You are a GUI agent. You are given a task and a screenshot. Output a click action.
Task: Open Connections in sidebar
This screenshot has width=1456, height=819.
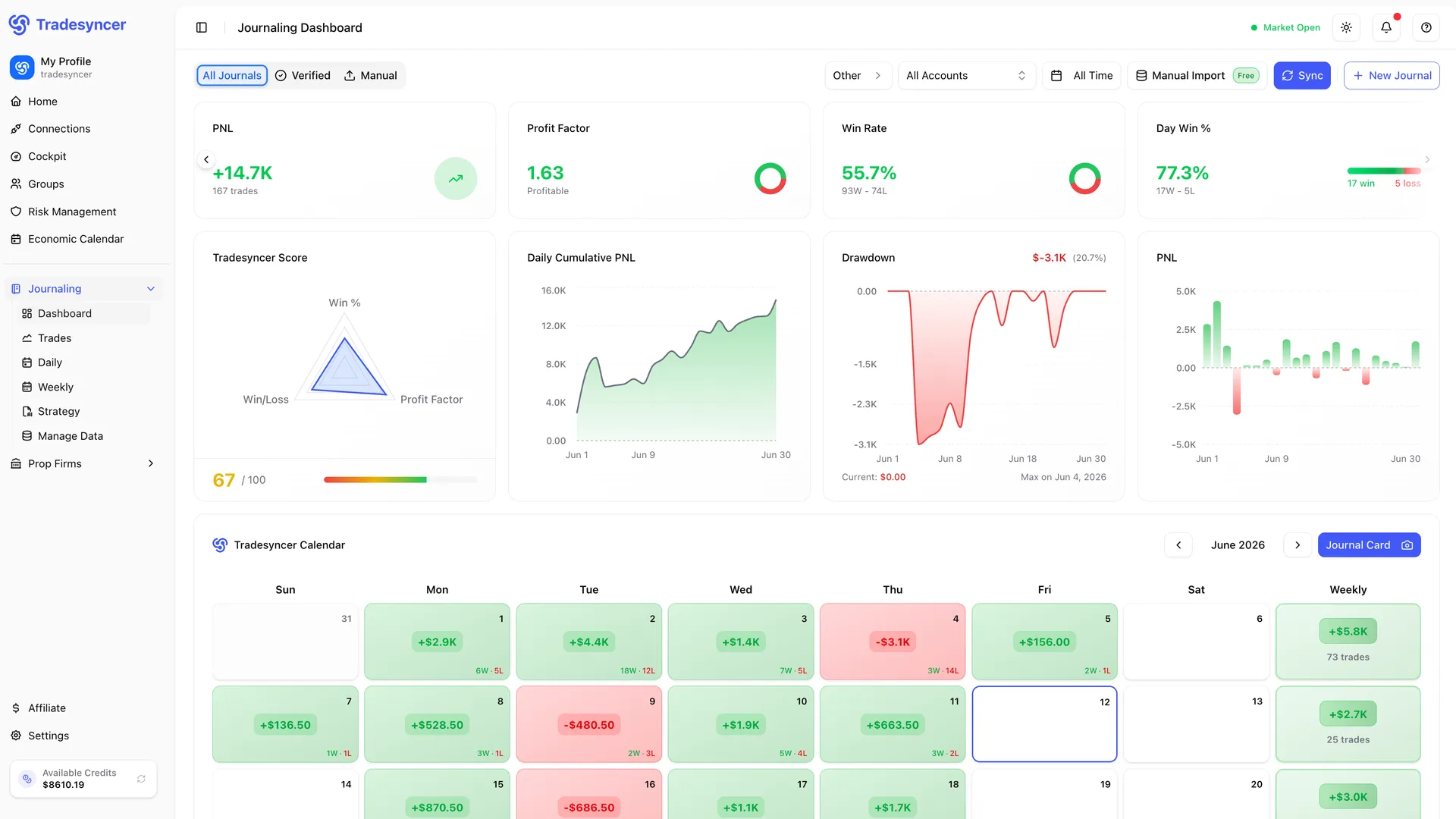[x=59, y=129]
